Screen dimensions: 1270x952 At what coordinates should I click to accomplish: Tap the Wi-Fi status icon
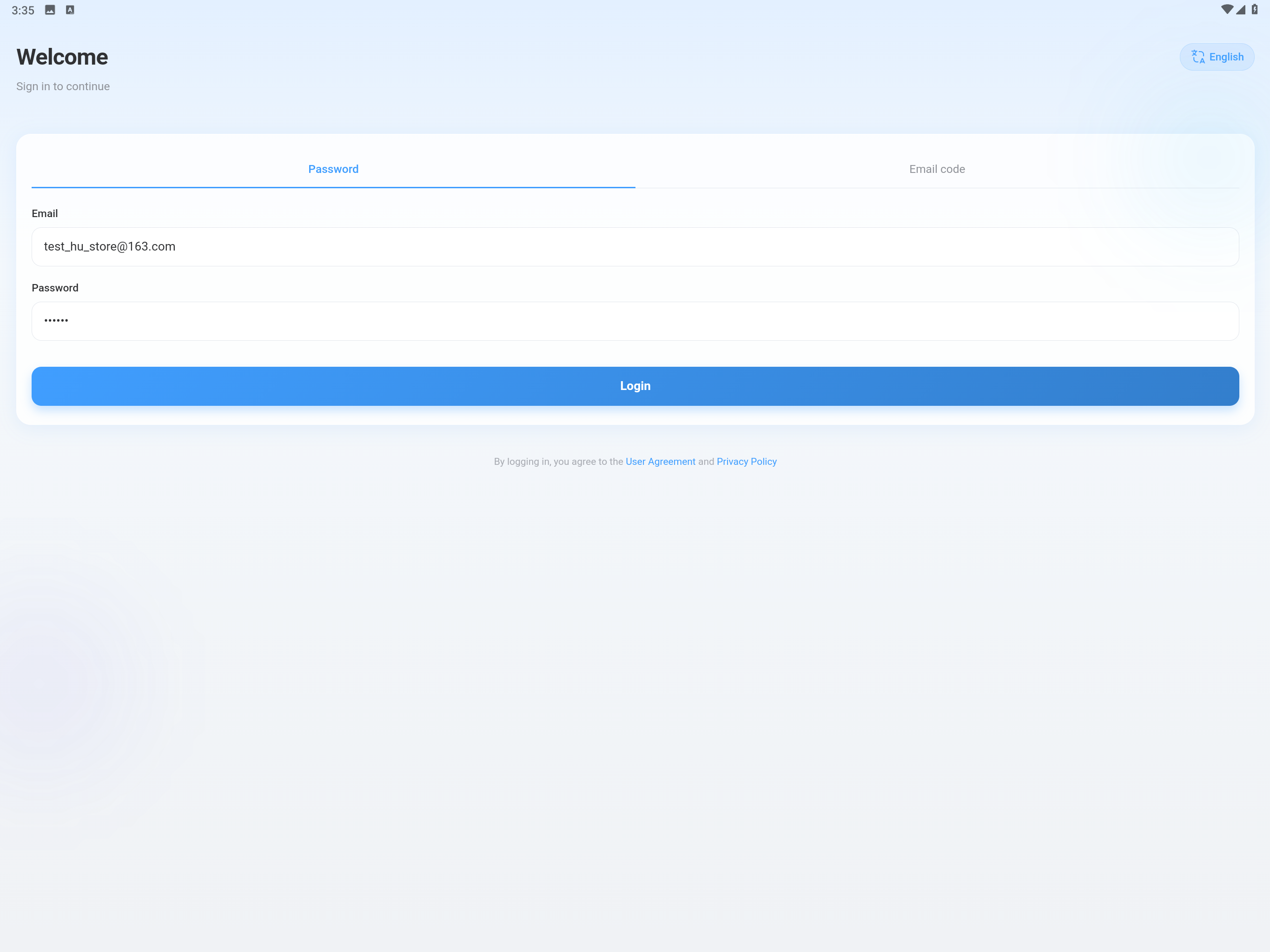click(1227, 9)
